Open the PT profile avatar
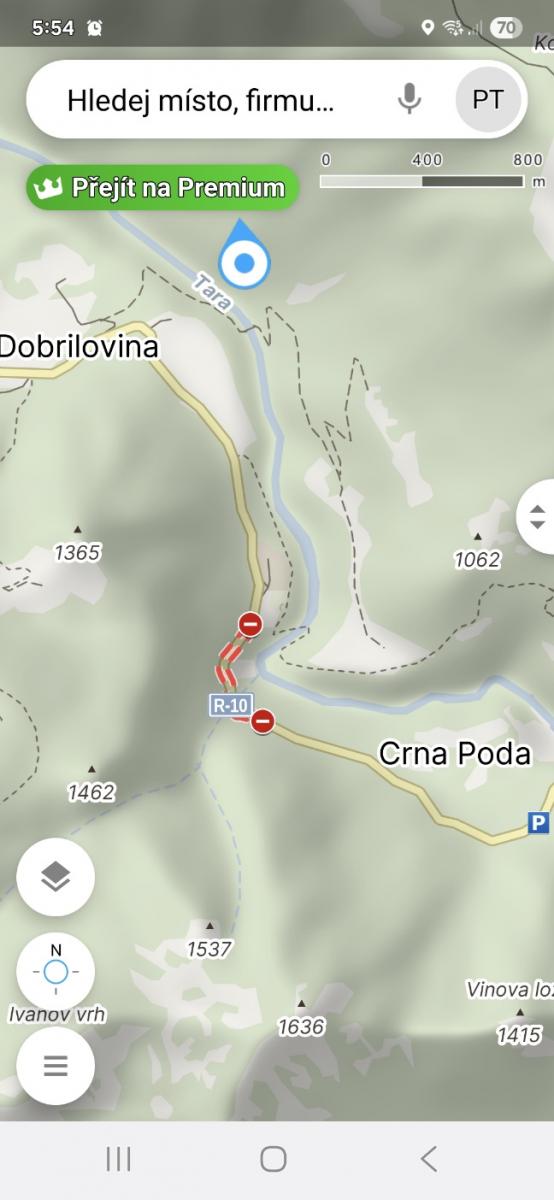Screen dimensions: 554x1200 [488, 99]
